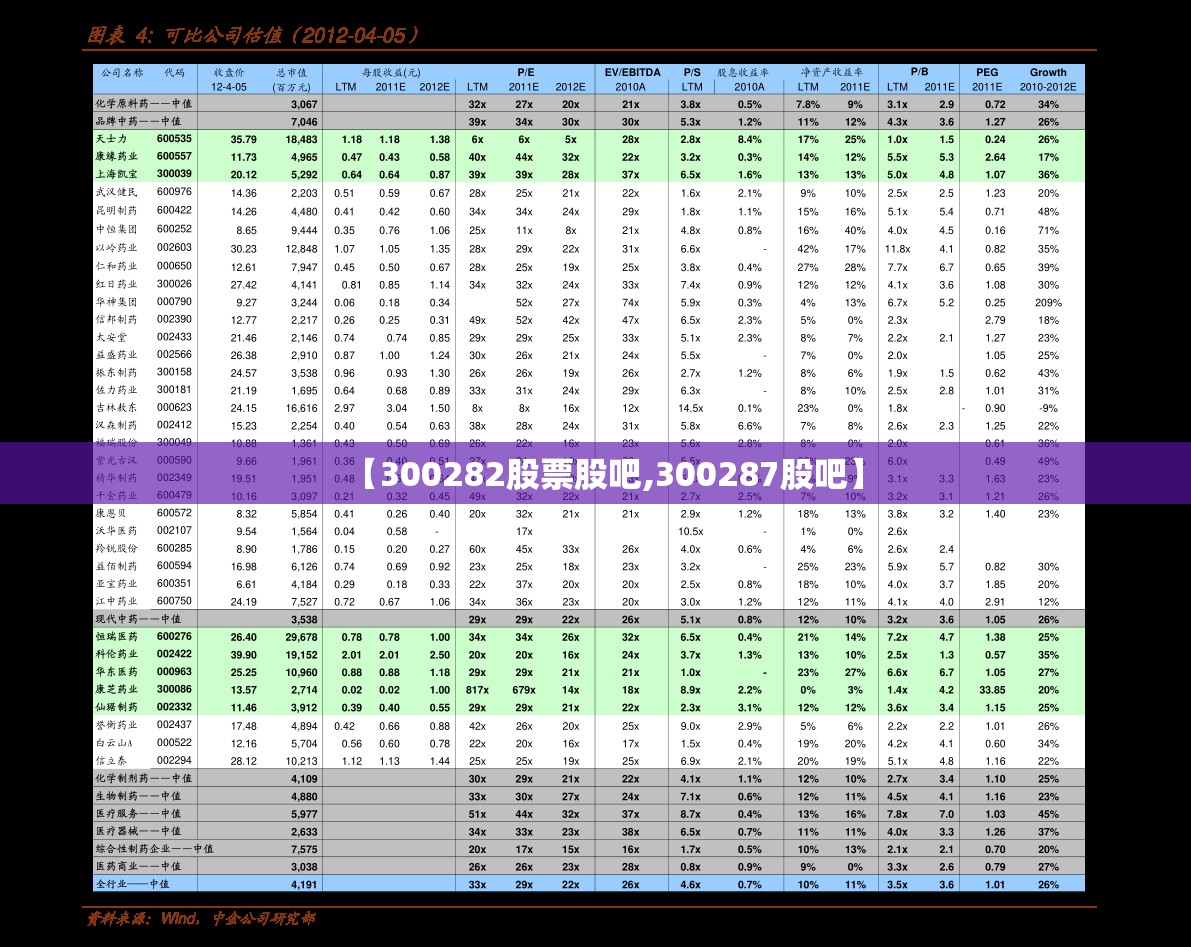Select the -9% growth value
This screenshot has height=947, width=1191.
[1048, 409]
